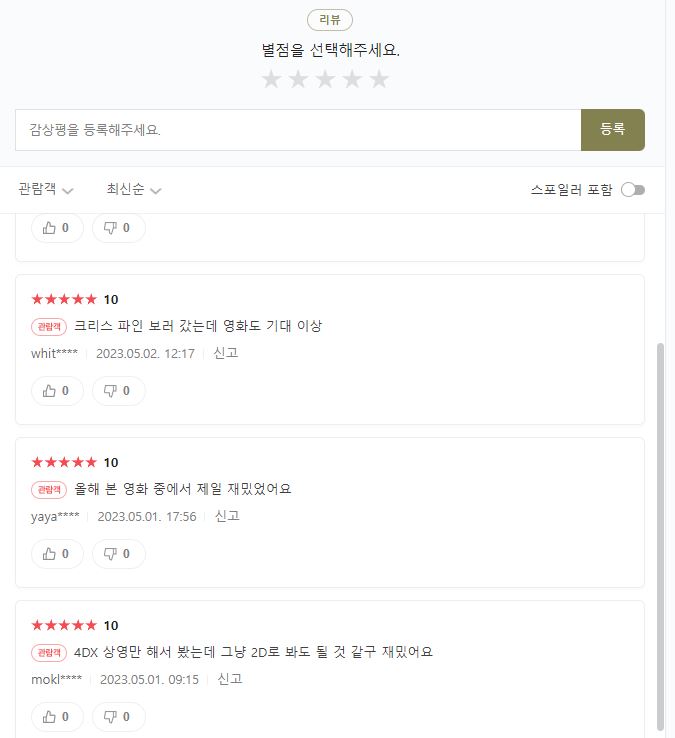Click the first rating star

point(271,80)
